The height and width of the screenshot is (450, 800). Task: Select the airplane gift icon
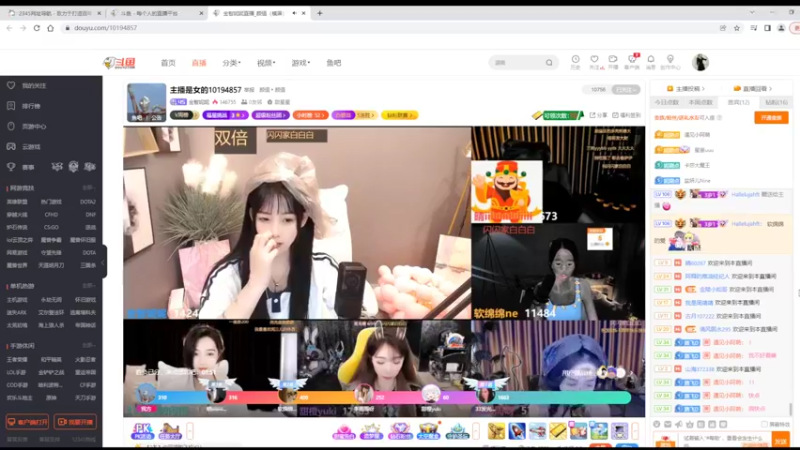(537, 431)
